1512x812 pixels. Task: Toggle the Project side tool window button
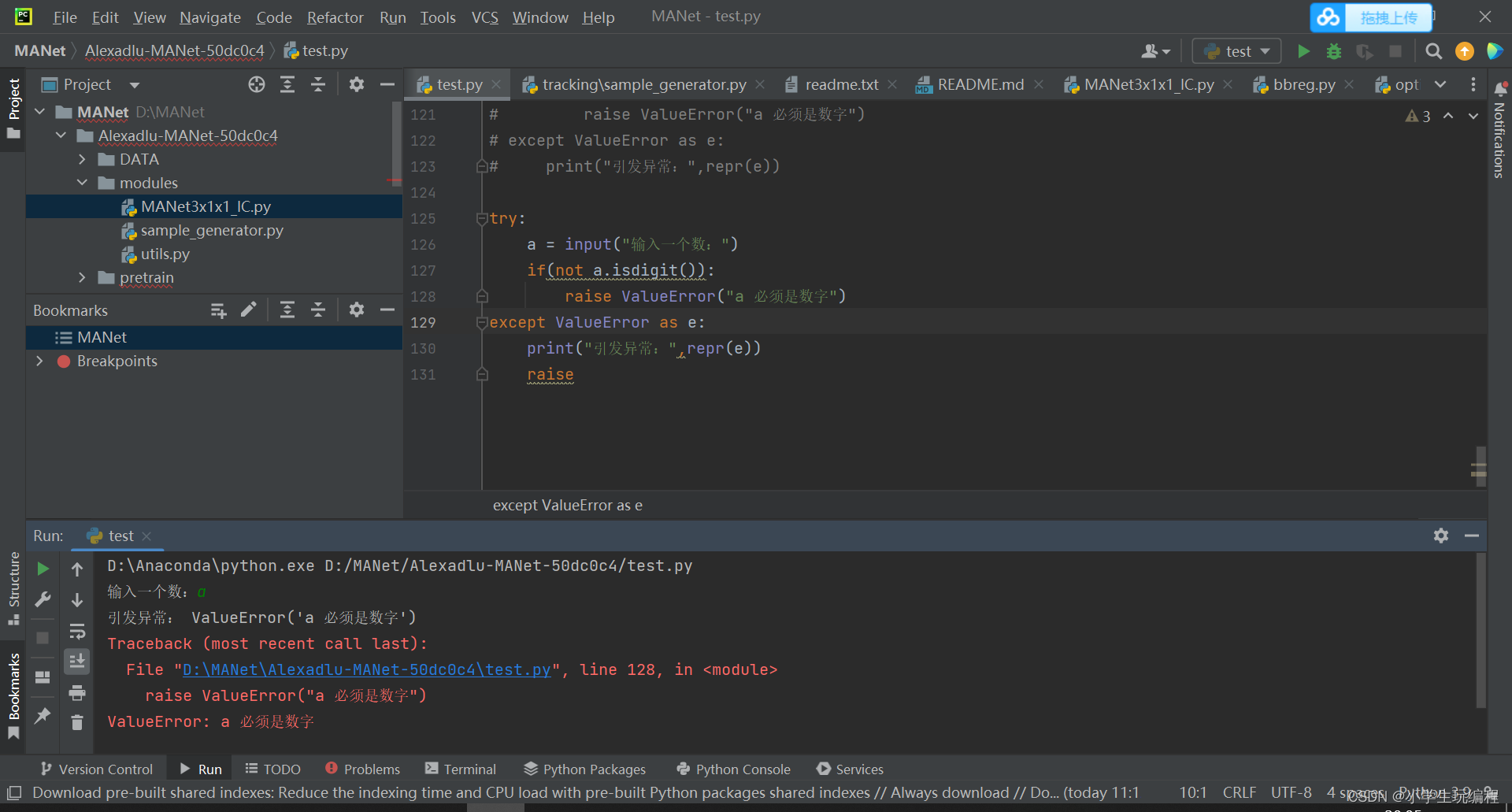click(13, 109)
